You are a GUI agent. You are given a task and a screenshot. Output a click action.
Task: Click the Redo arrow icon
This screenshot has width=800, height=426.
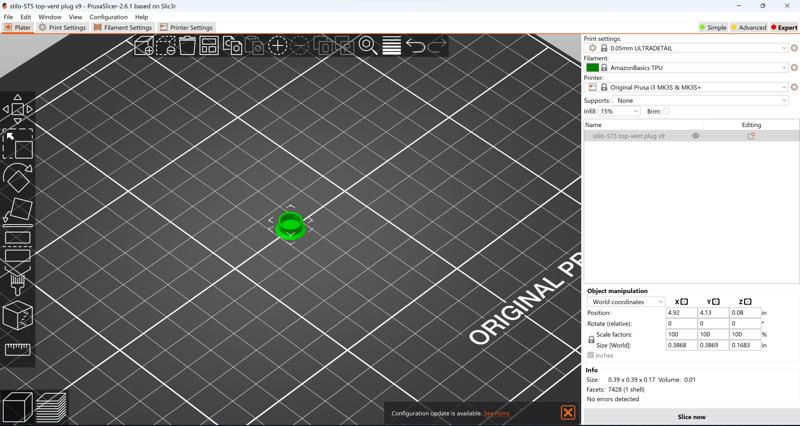point(437,45)
